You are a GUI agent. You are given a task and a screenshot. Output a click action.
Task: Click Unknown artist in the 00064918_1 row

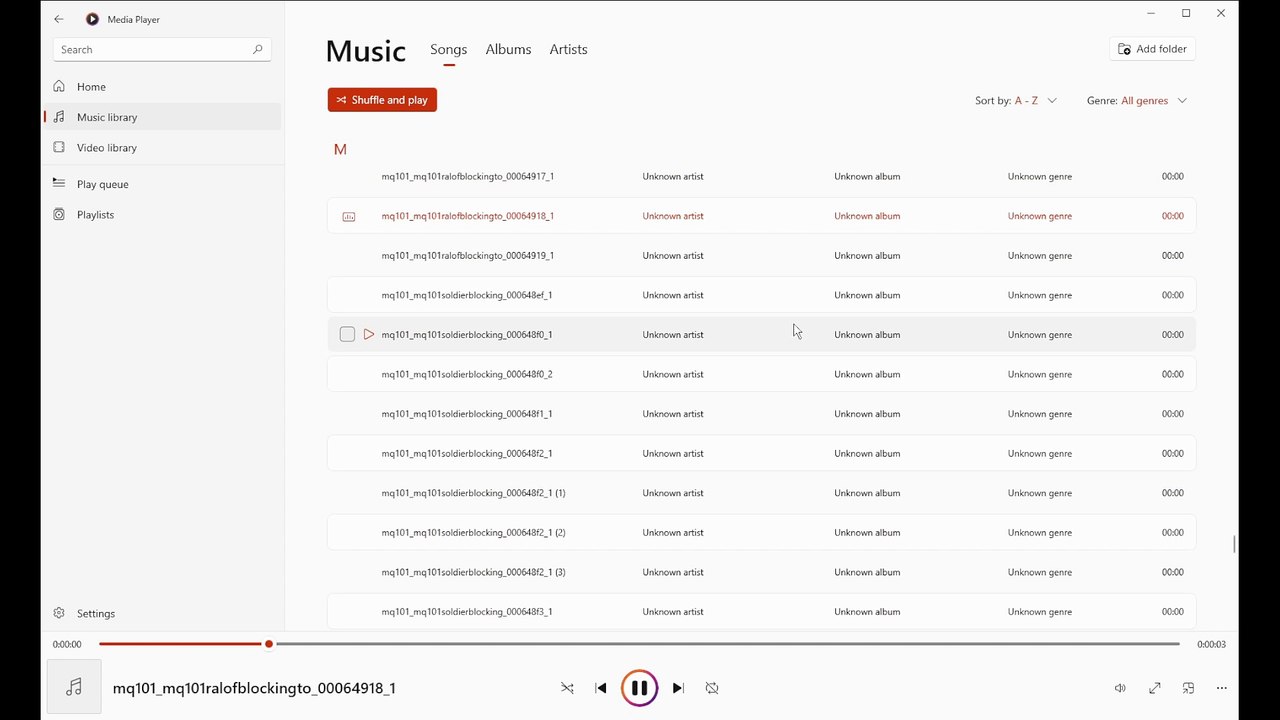click(673, 216)
